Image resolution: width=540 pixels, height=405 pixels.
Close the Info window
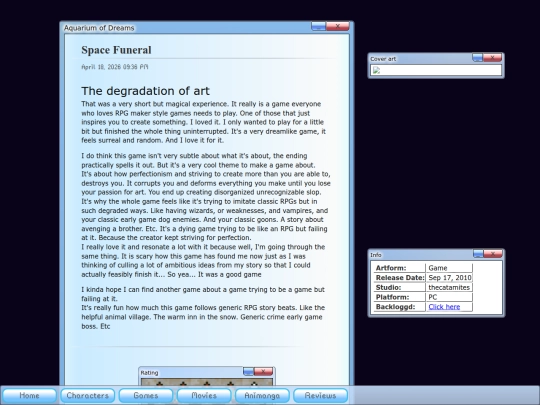pos(493,254)
